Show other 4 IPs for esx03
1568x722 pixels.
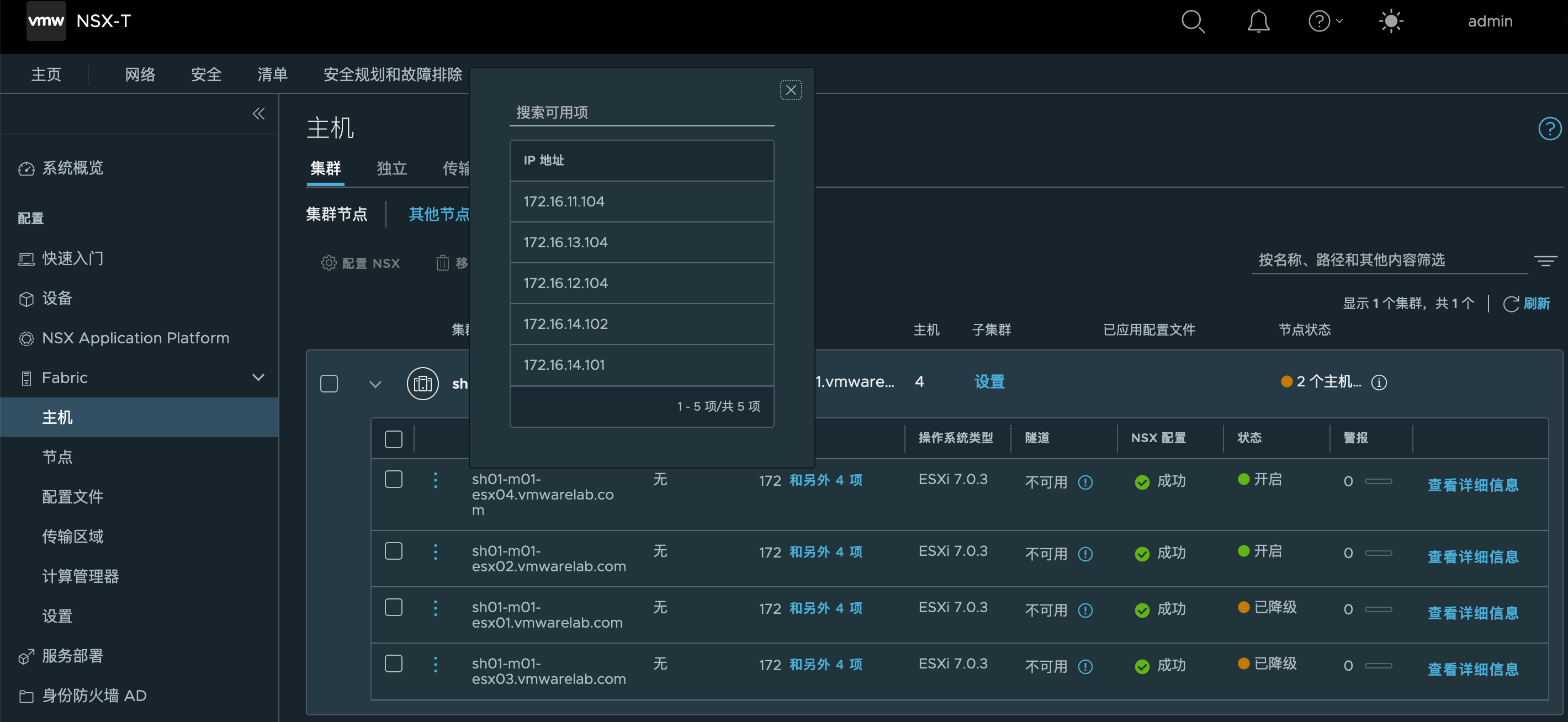[x=825, y=664]
